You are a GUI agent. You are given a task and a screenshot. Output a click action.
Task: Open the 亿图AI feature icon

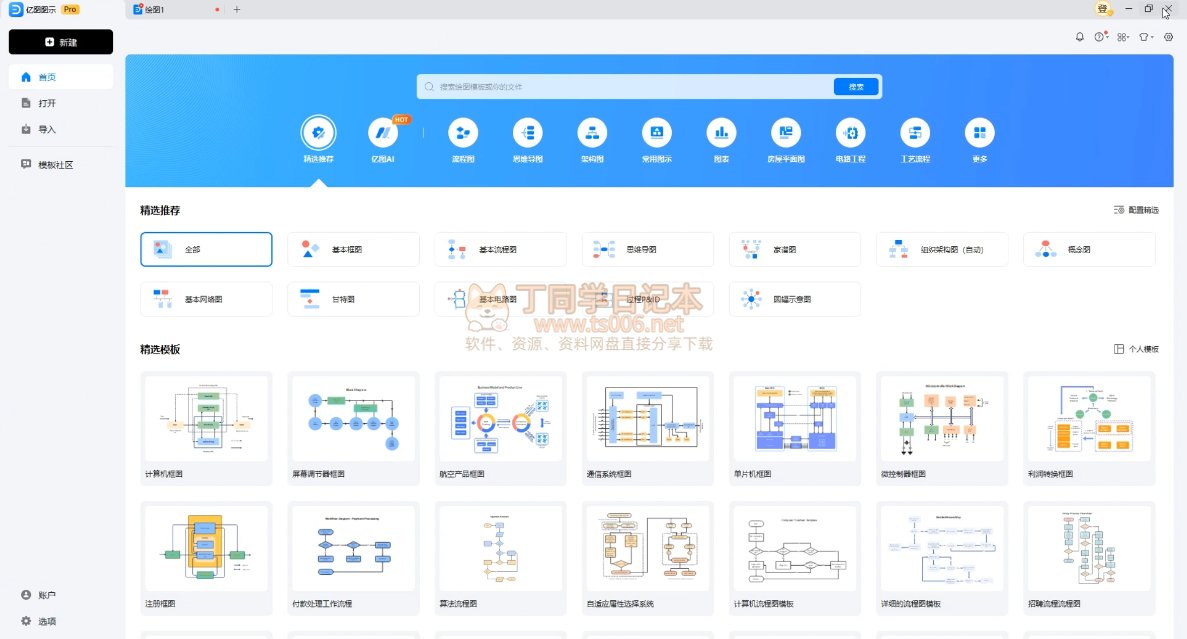click(383, 133)
